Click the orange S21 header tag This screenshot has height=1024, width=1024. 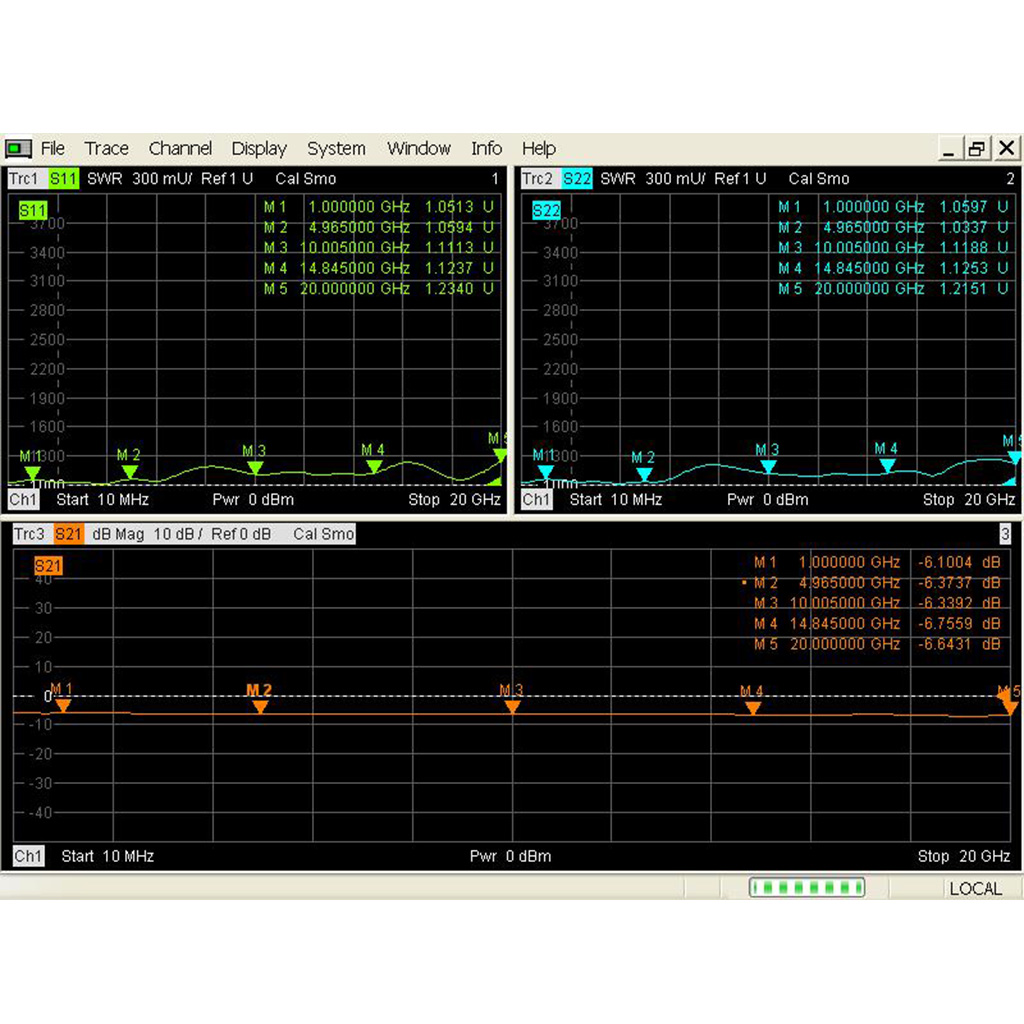[x=69, y=534]
